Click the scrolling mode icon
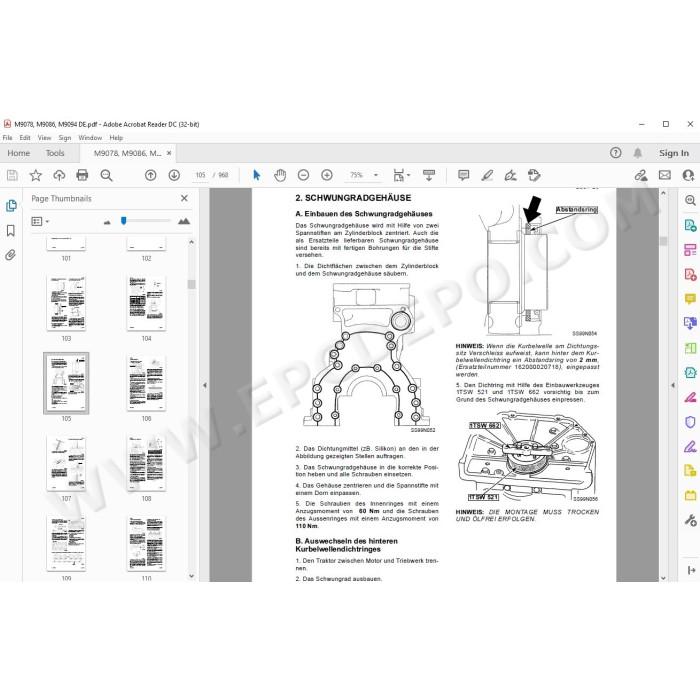 (429, 175)
